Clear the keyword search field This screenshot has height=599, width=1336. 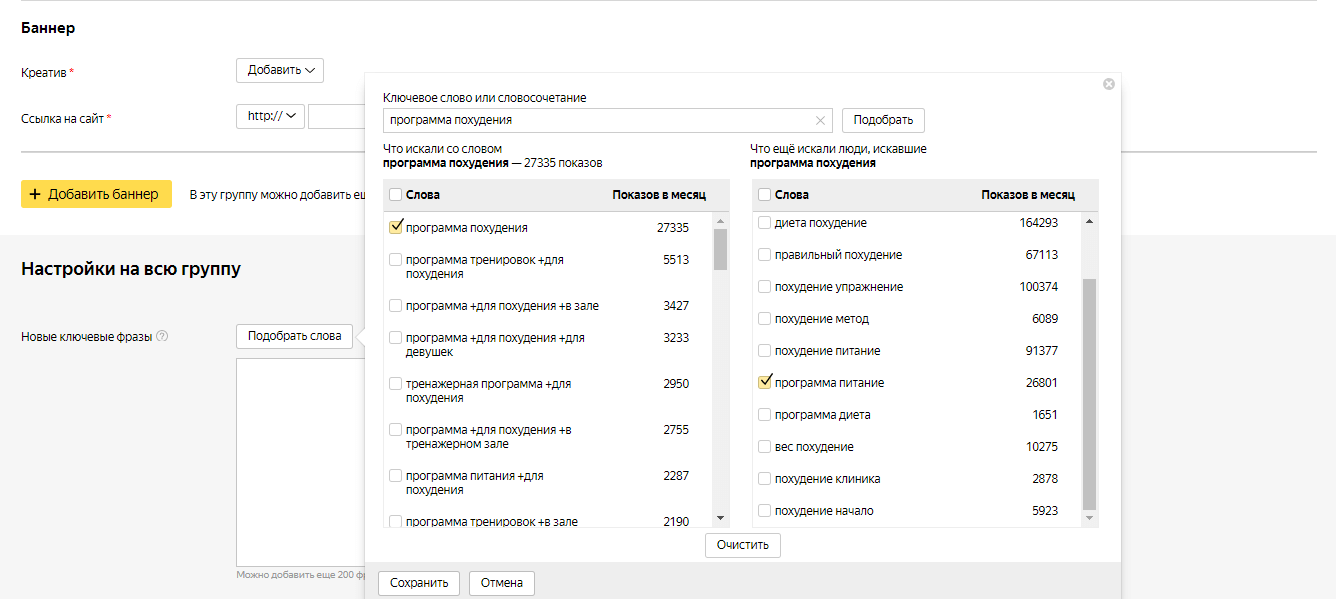[820, 120]
